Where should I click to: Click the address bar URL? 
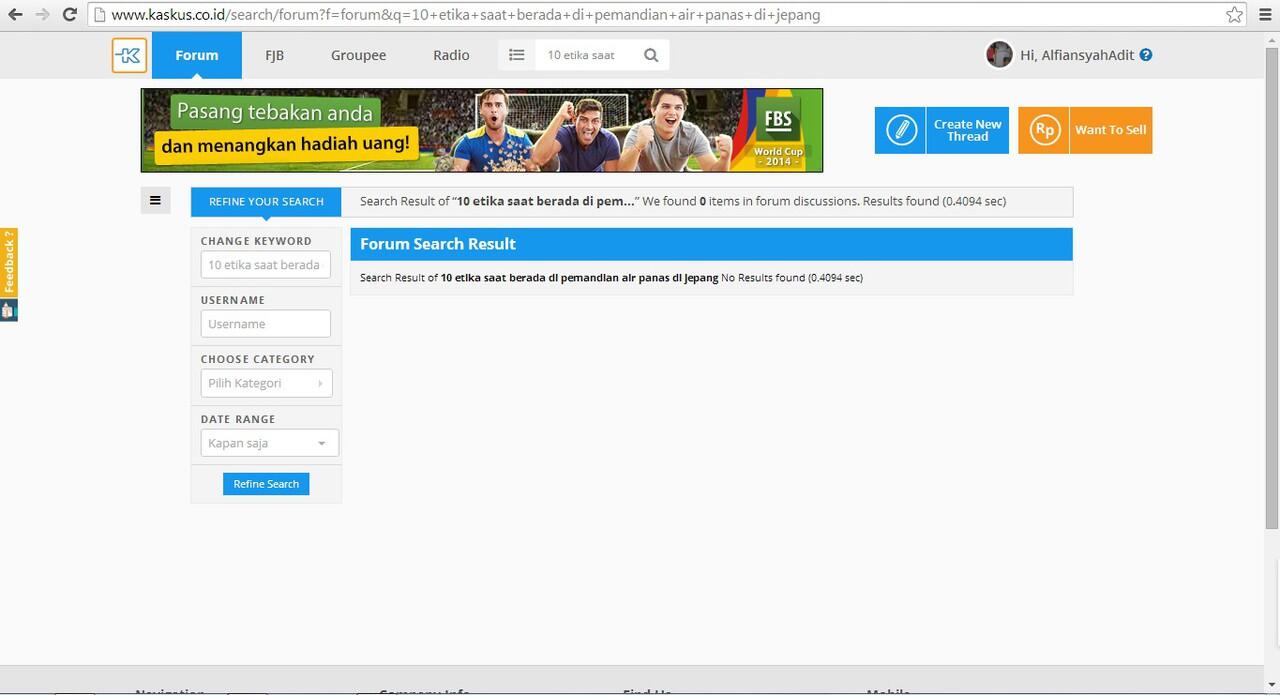pyautogui.click(x=466, y=15)
